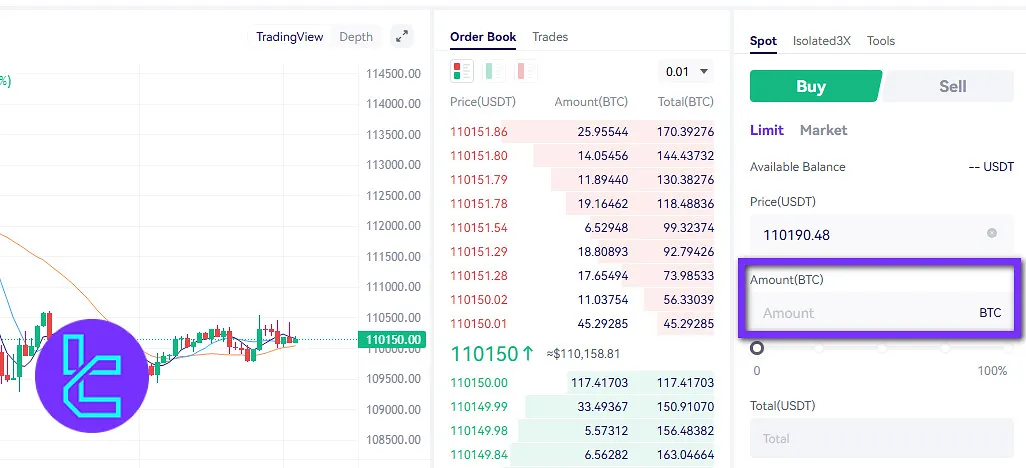
Task: Click the Amount BTC input field
Action: click(x=881, y=313)
